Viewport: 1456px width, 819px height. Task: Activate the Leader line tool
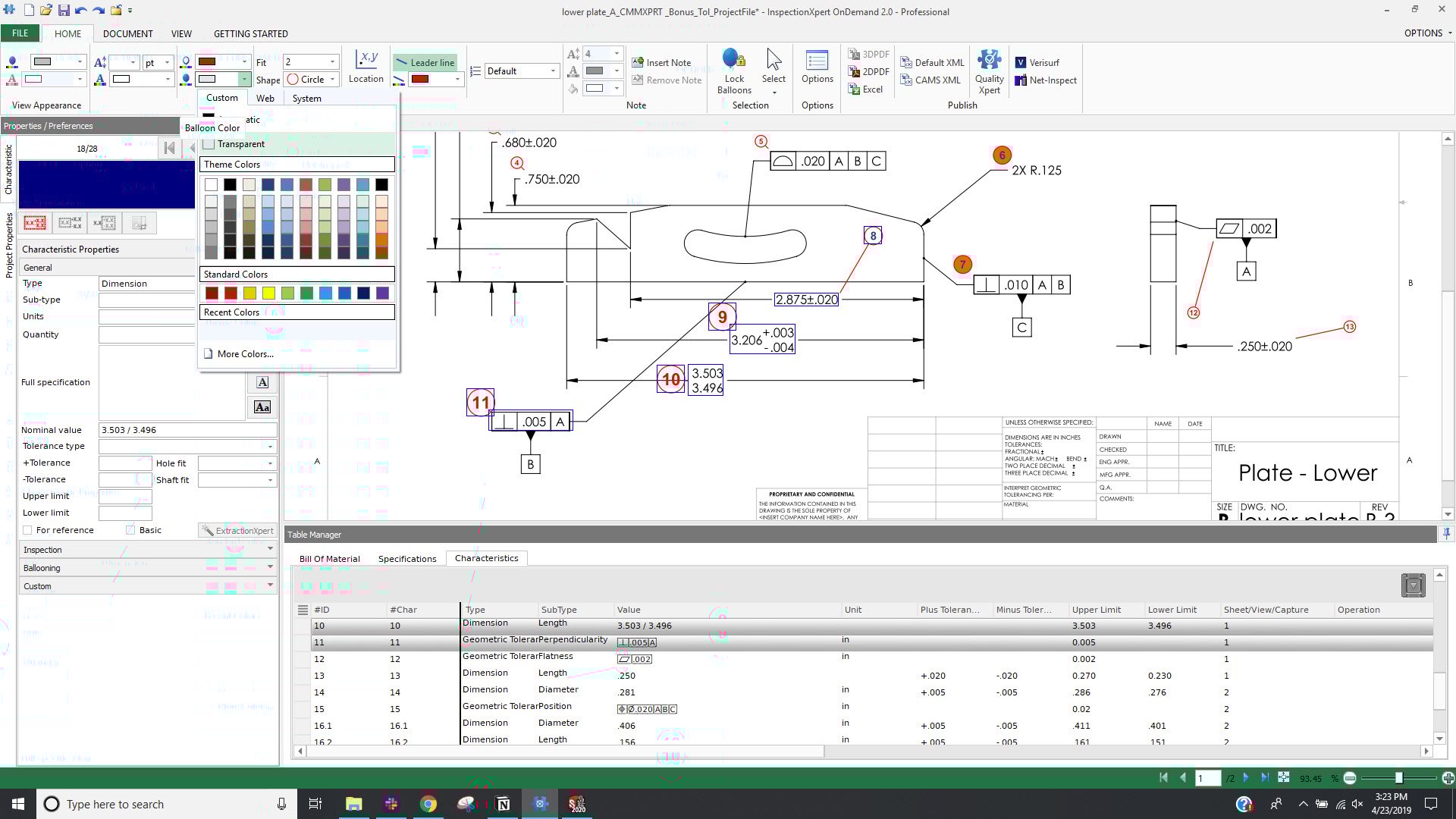click(425, 62)
